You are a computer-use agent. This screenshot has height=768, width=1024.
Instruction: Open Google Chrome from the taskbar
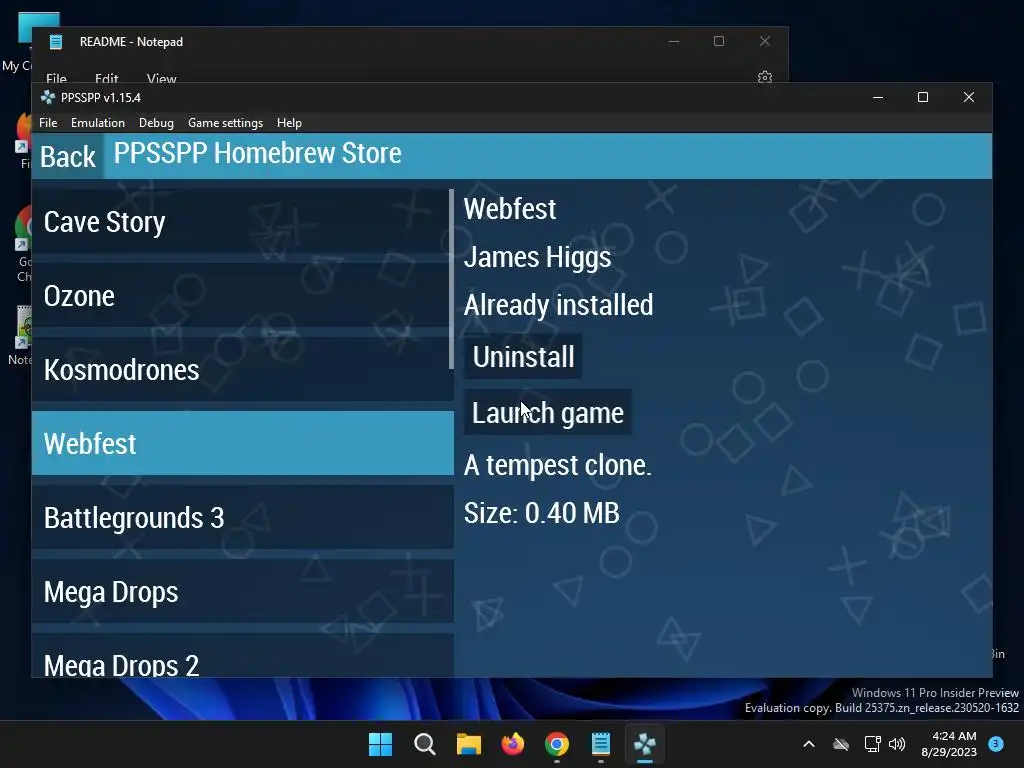tap(556, 744)
